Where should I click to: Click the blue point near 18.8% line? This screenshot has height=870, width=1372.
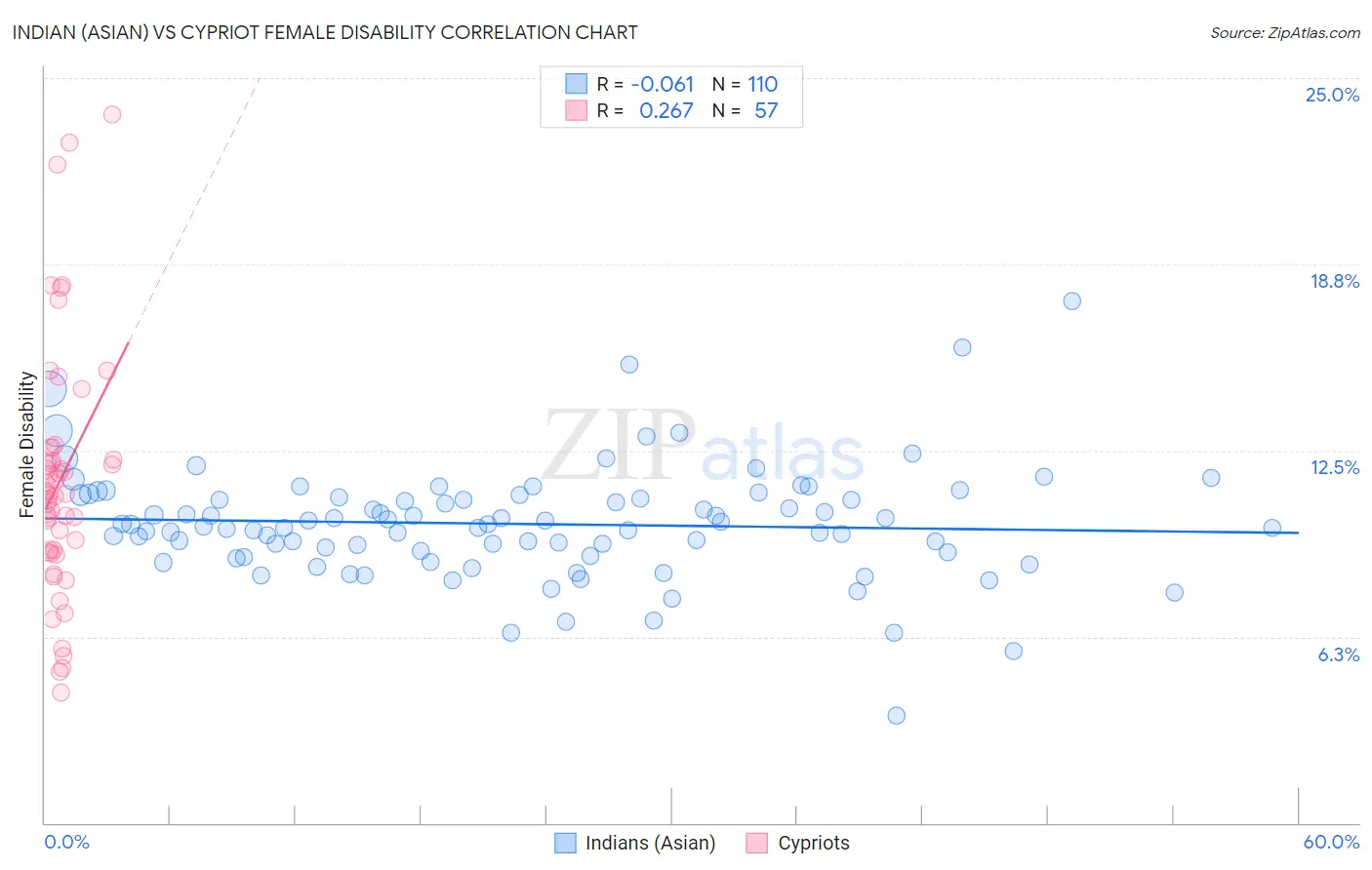(x=1072, y=300)
